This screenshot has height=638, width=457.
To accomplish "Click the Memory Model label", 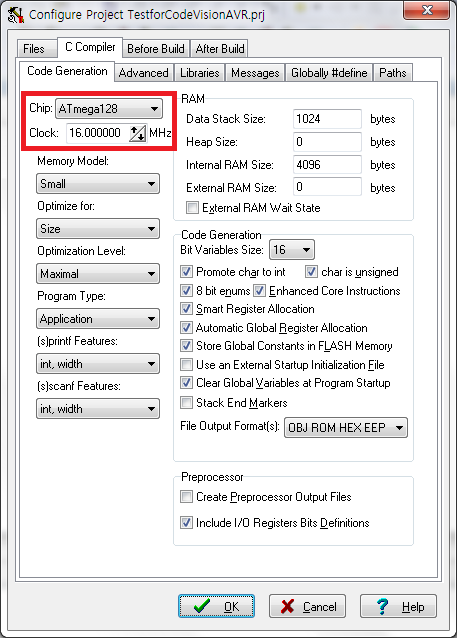I will click(73, 161).
